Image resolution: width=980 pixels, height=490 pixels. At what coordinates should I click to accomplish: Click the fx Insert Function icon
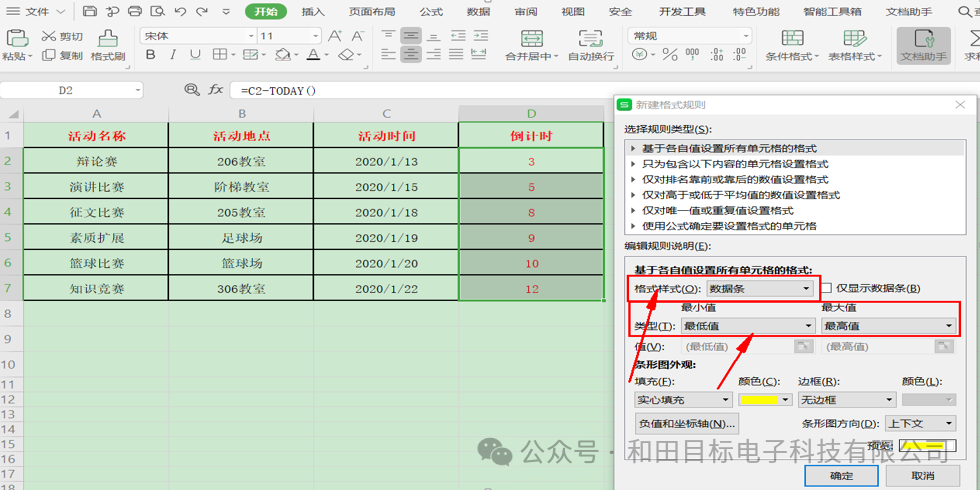216,90
